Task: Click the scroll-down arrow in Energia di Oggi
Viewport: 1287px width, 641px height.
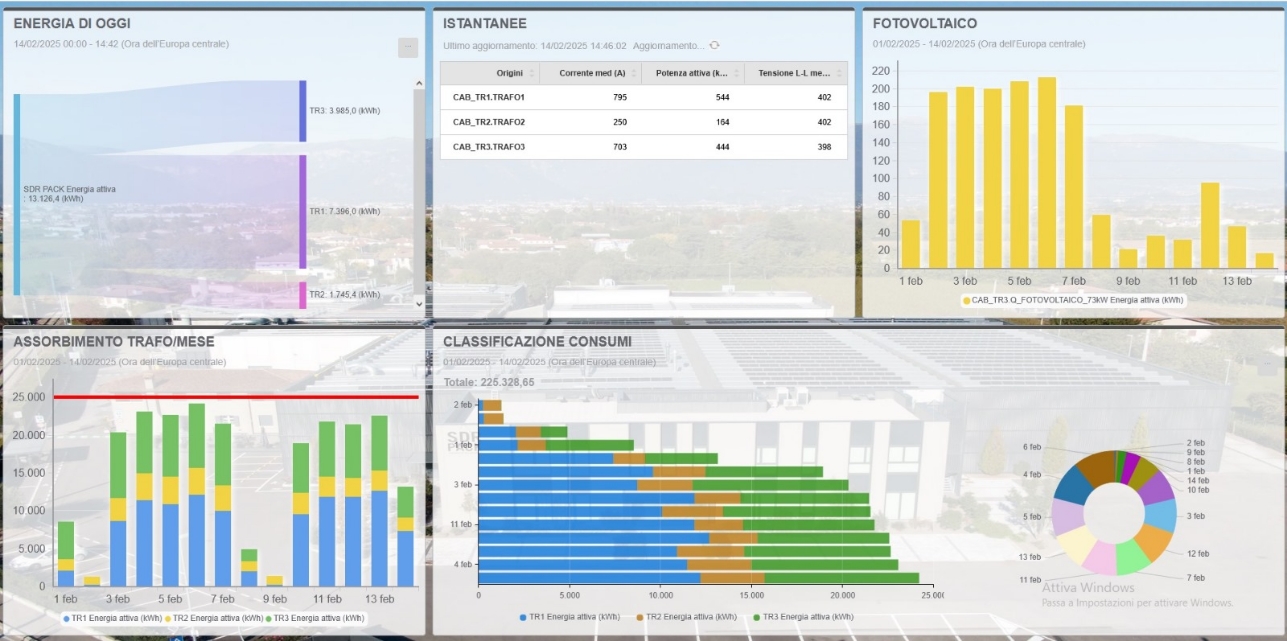Action: pos(418,300)
